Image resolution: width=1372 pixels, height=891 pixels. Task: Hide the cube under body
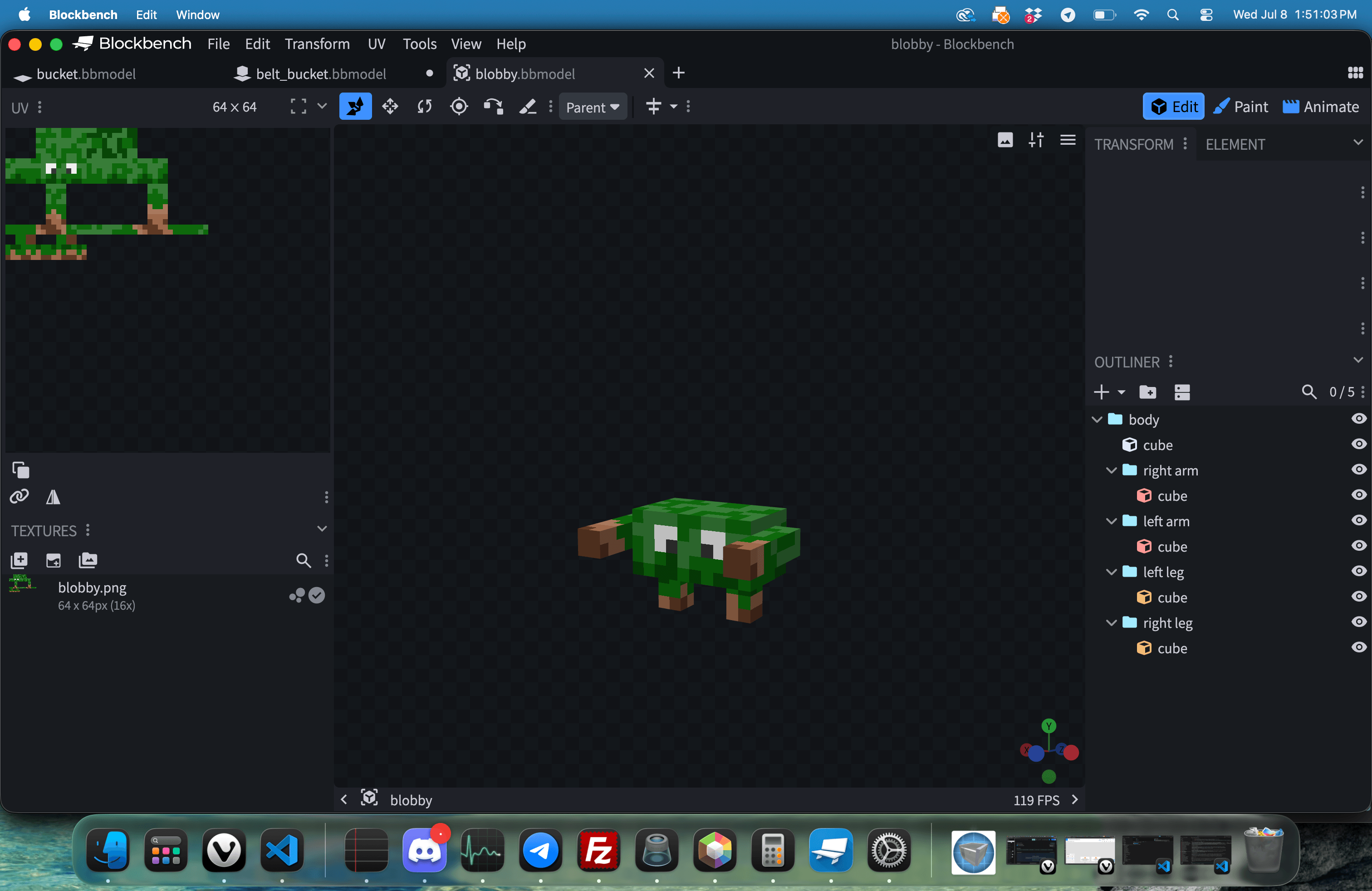pos(1359,444)
